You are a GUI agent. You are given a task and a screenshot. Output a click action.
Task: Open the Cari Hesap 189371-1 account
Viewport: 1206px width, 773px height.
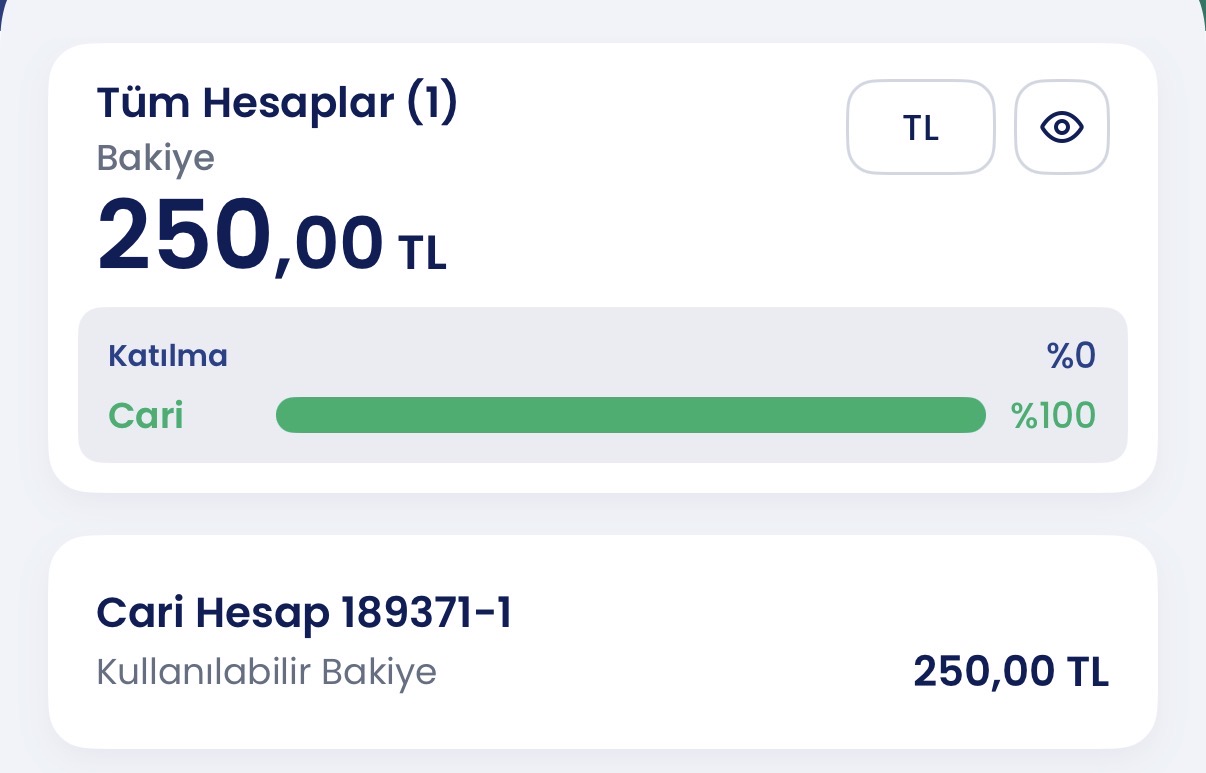[603, 642]
